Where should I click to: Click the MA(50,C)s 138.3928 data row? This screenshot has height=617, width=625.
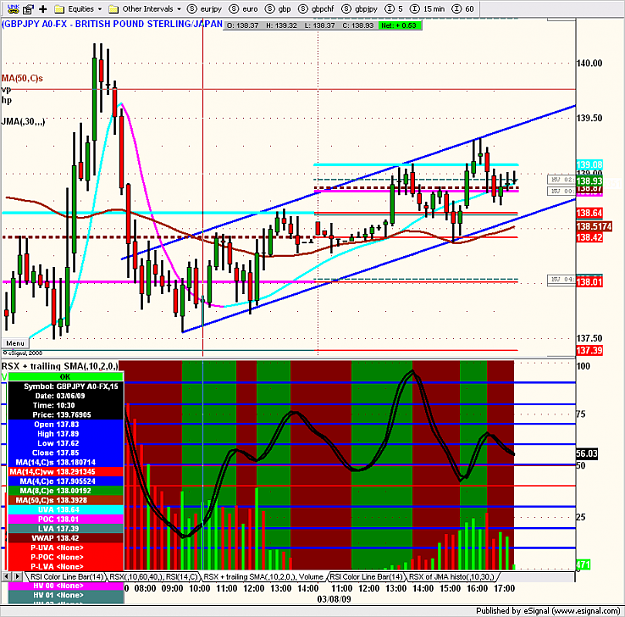point(65,500)
